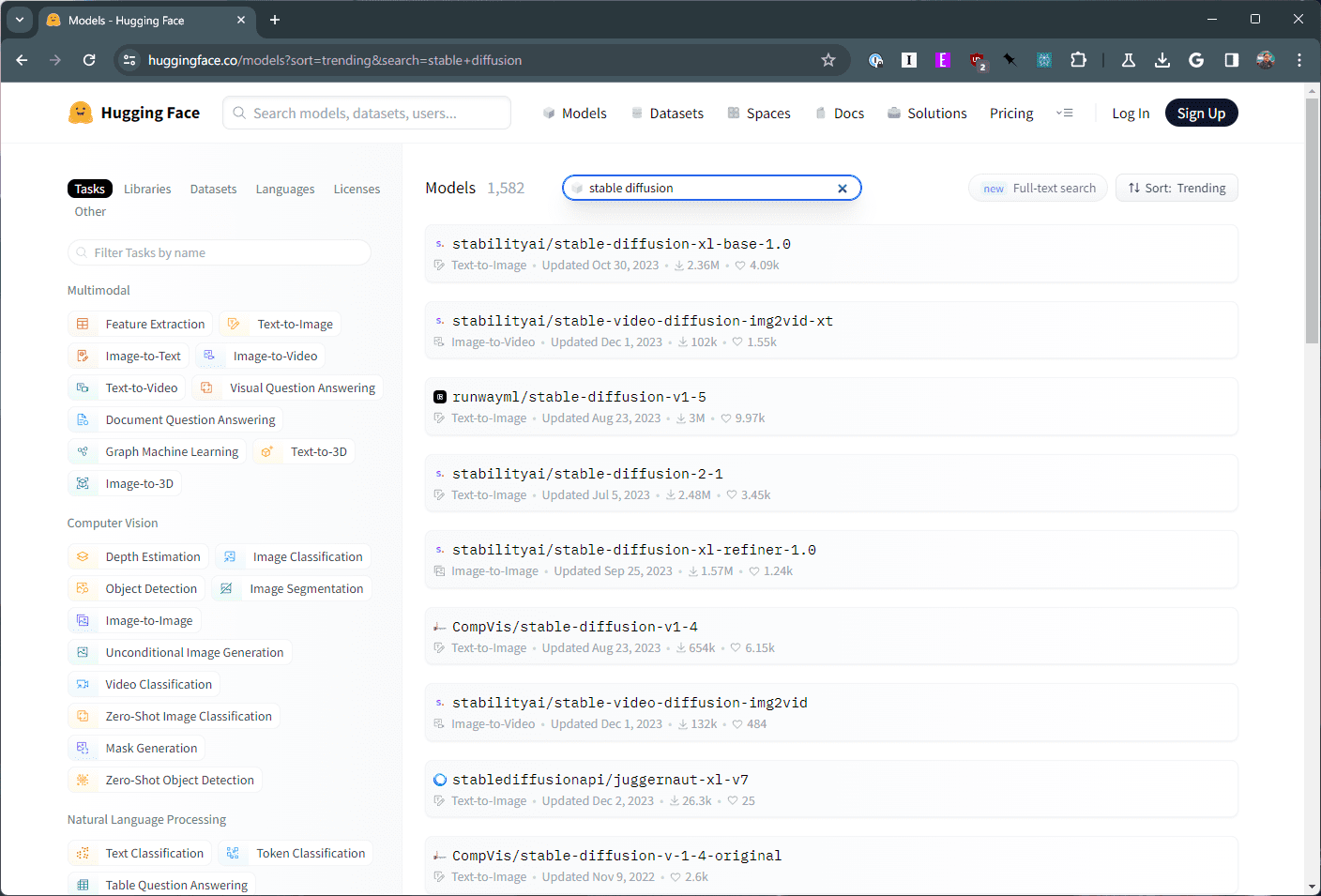Image resolution: width=1321 pixels, height=896 pixels.
Task: Open Solutions in the top navigation
Action: [927, 113]
